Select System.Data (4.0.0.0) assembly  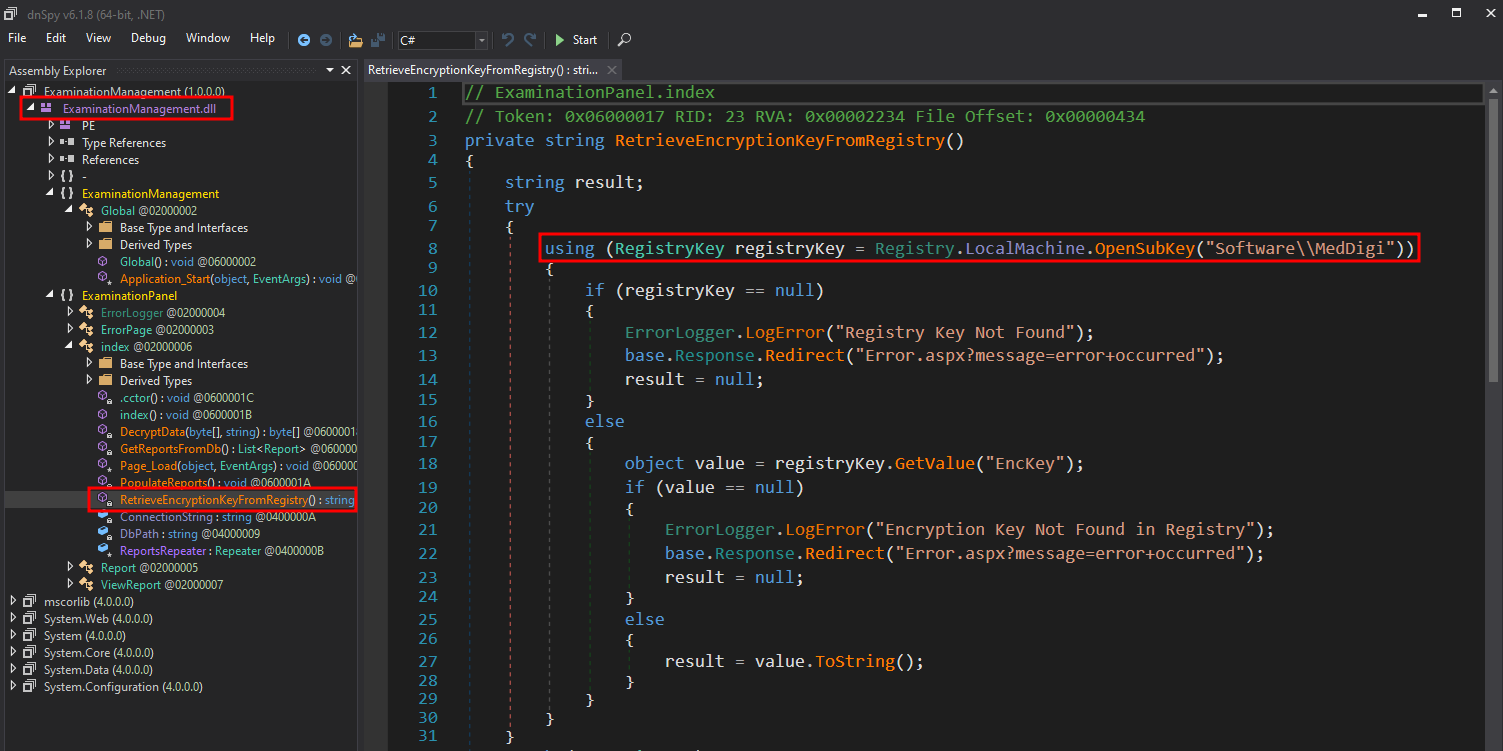(x=98, y=670)
